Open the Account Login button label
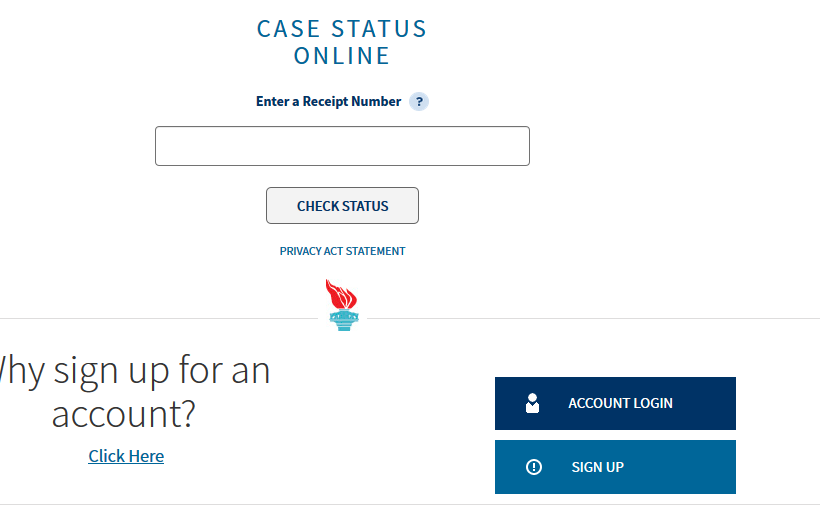The image size is (820, 519). 620,403
